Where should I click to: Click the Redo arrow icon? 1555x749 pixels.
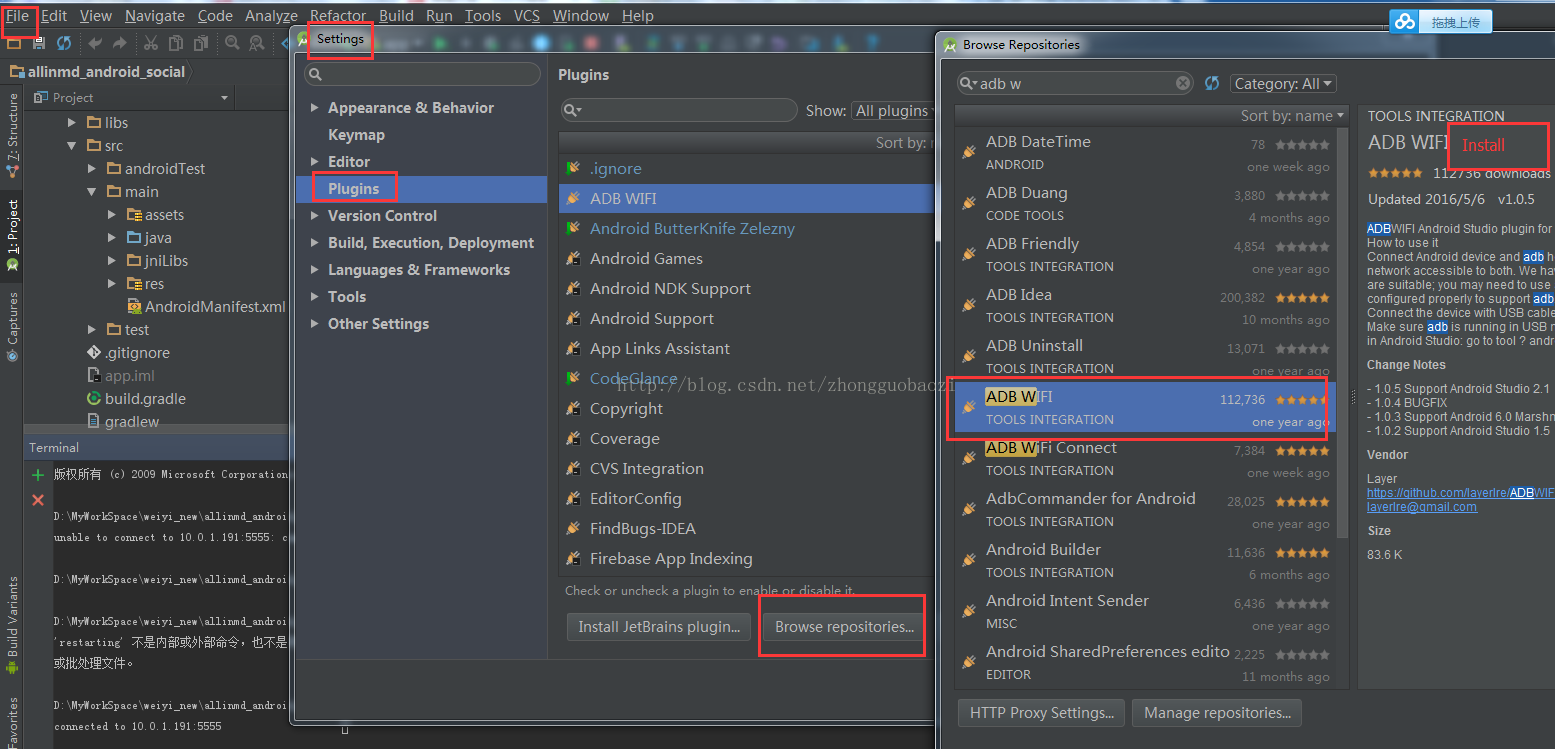pyautogui.click(x=120, y=43)
